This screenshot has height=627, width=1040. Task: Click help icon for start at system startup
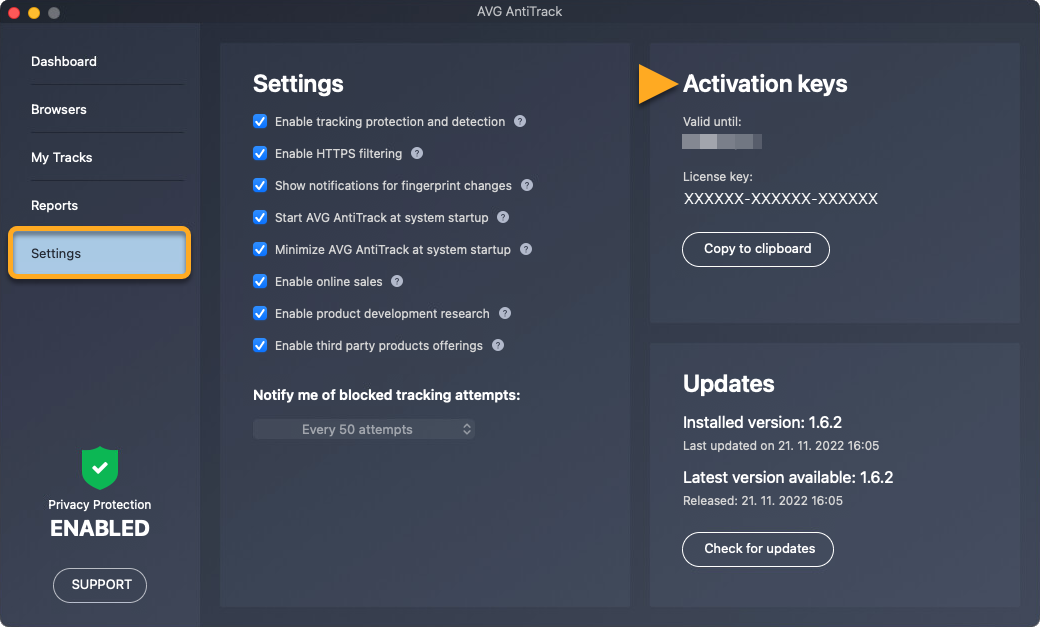pyautogui.click(x=503, y=217)
